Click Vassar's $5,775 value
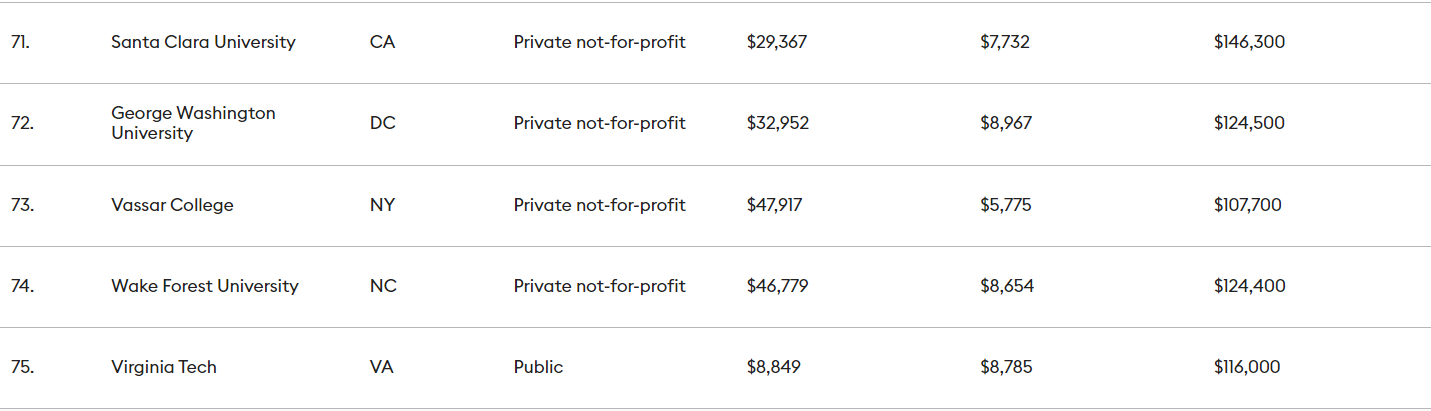 [1005, 205]
